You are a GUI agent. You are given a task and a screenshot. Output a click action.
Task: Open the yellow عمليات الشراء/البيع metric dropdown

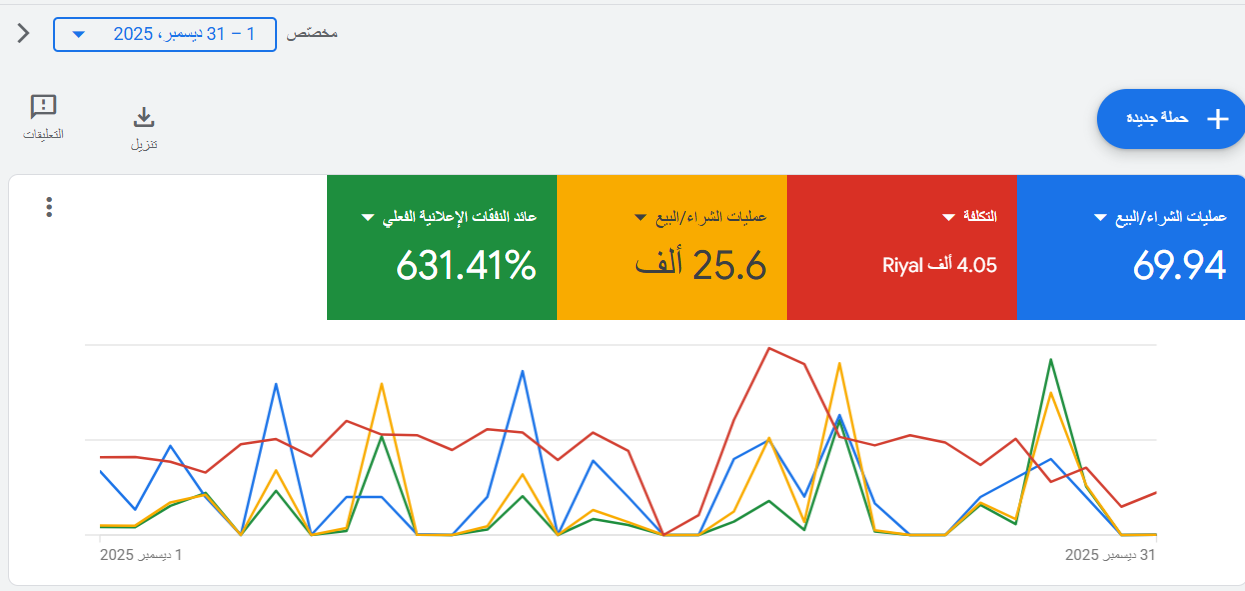coord(642,217)
